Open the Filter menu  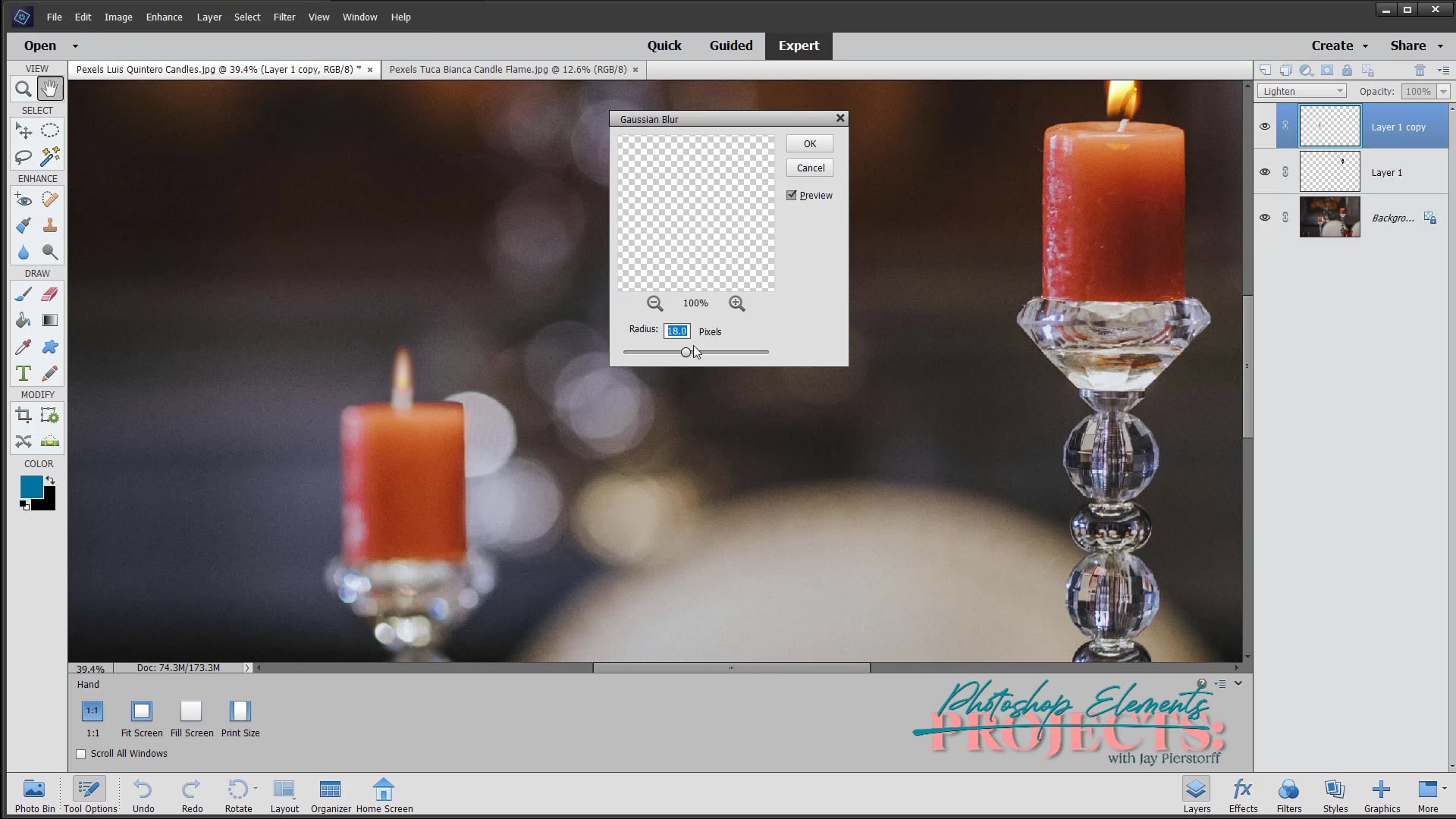tap(284, 17)
